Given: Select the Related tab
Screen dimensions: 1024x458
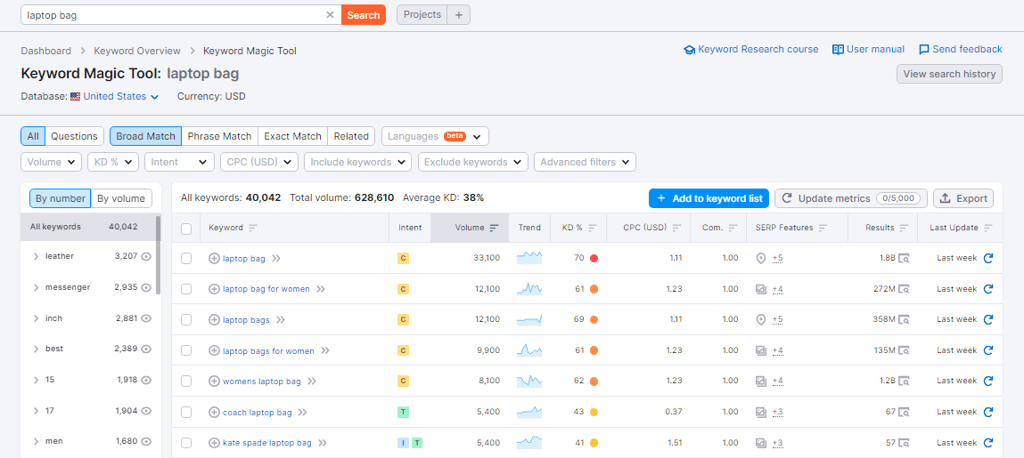Looking at the screenshot, I should click(x=351, y=137).
